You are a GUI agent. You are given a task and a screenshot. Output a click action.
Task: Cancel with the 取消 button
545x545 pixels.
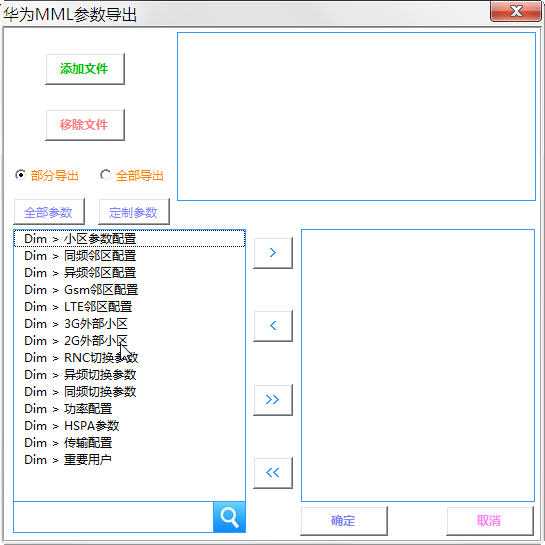click(x=490, y=521)
